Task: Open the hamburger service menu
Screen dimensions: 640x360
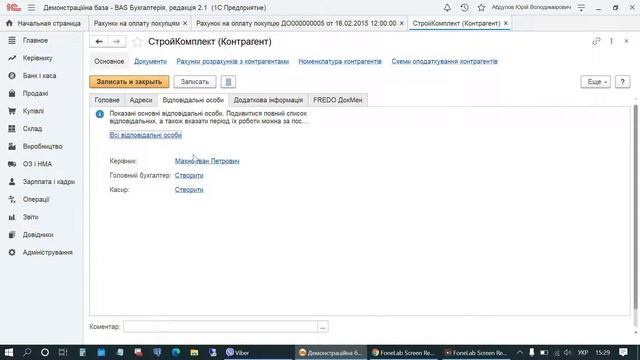Action: point(31,7)
